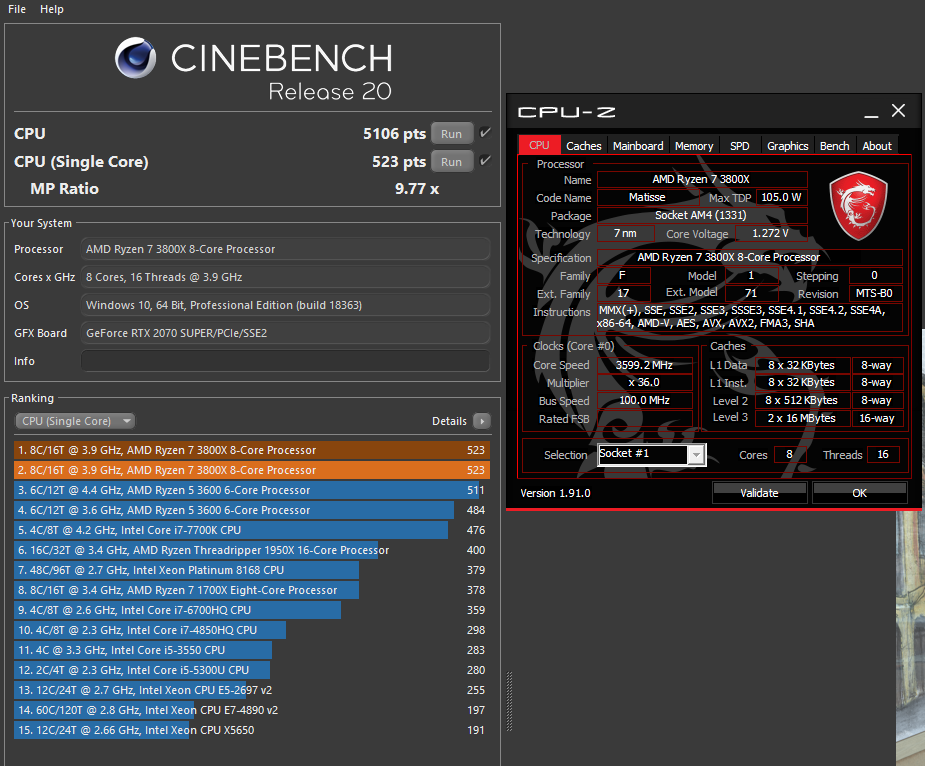The width and height of the screenshot is (925, 766).
Task: Click the Package Socket AM4 (1331) field
Action: click(x=701, y=215)
